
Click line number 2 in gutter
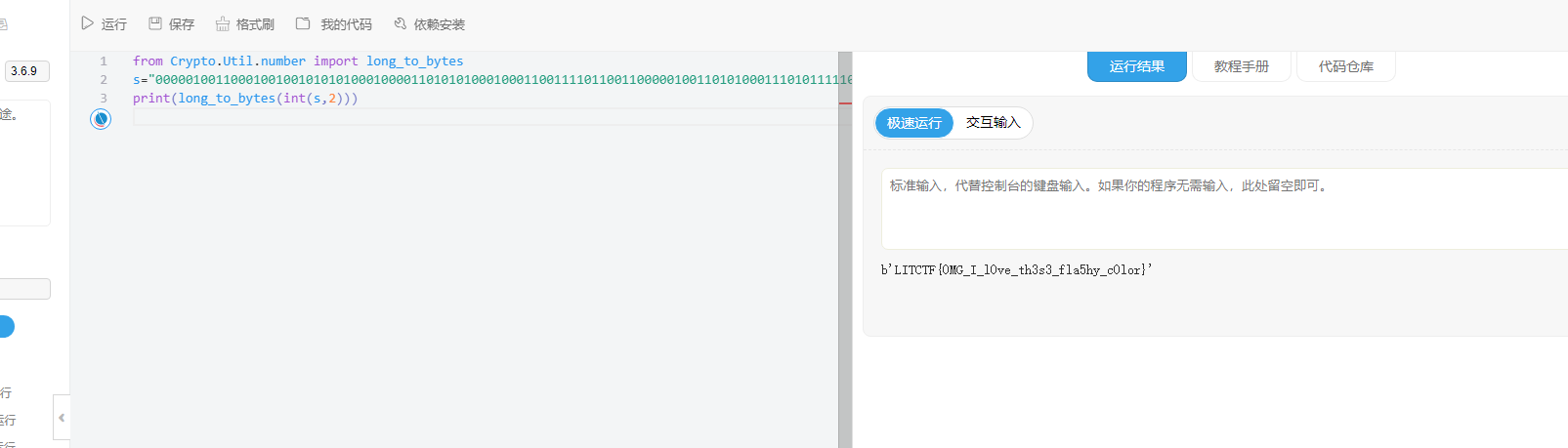click(x=104, y=79)
